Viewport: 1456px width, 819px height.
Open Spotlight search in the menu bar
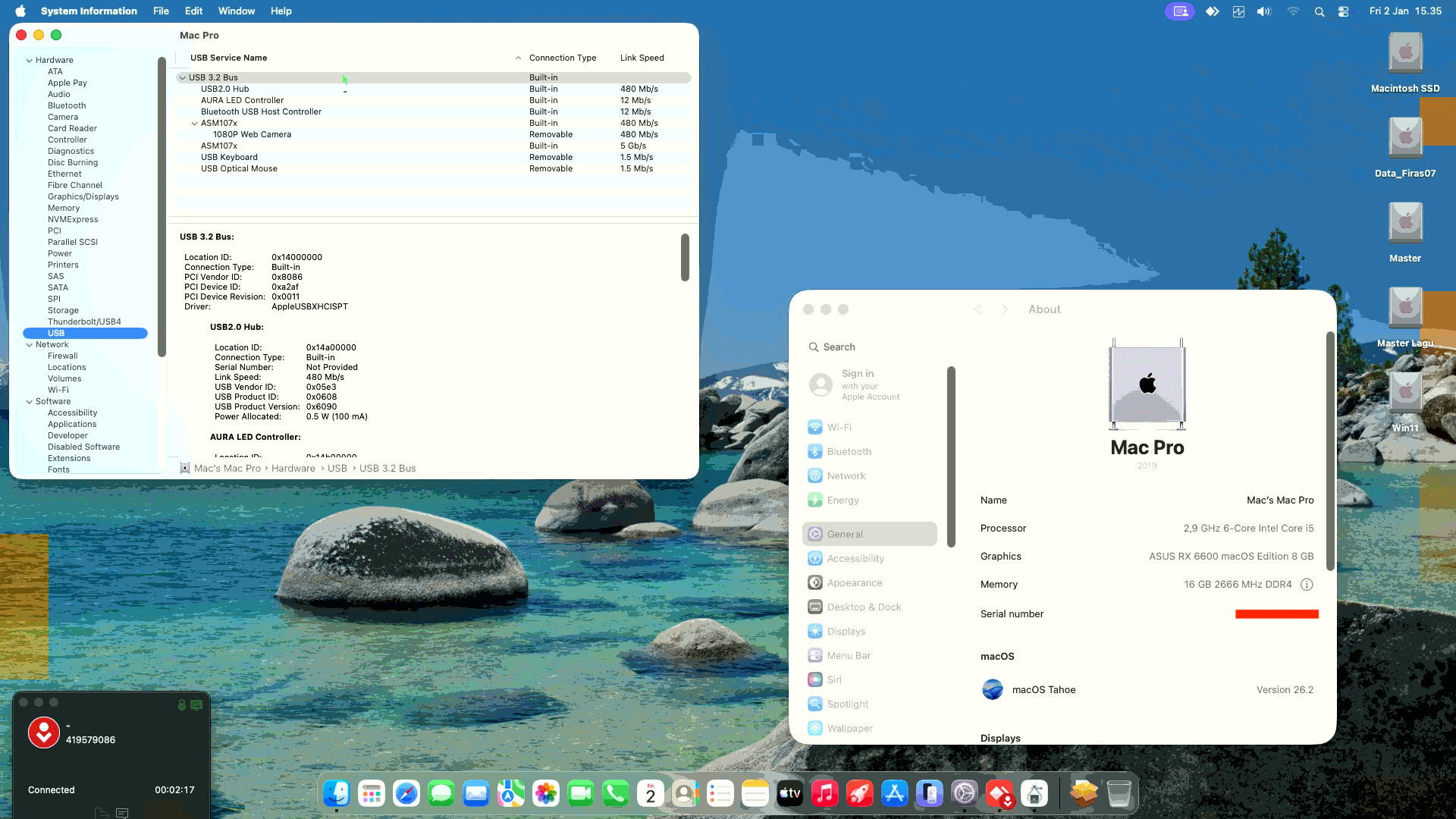coord(1319,11)
